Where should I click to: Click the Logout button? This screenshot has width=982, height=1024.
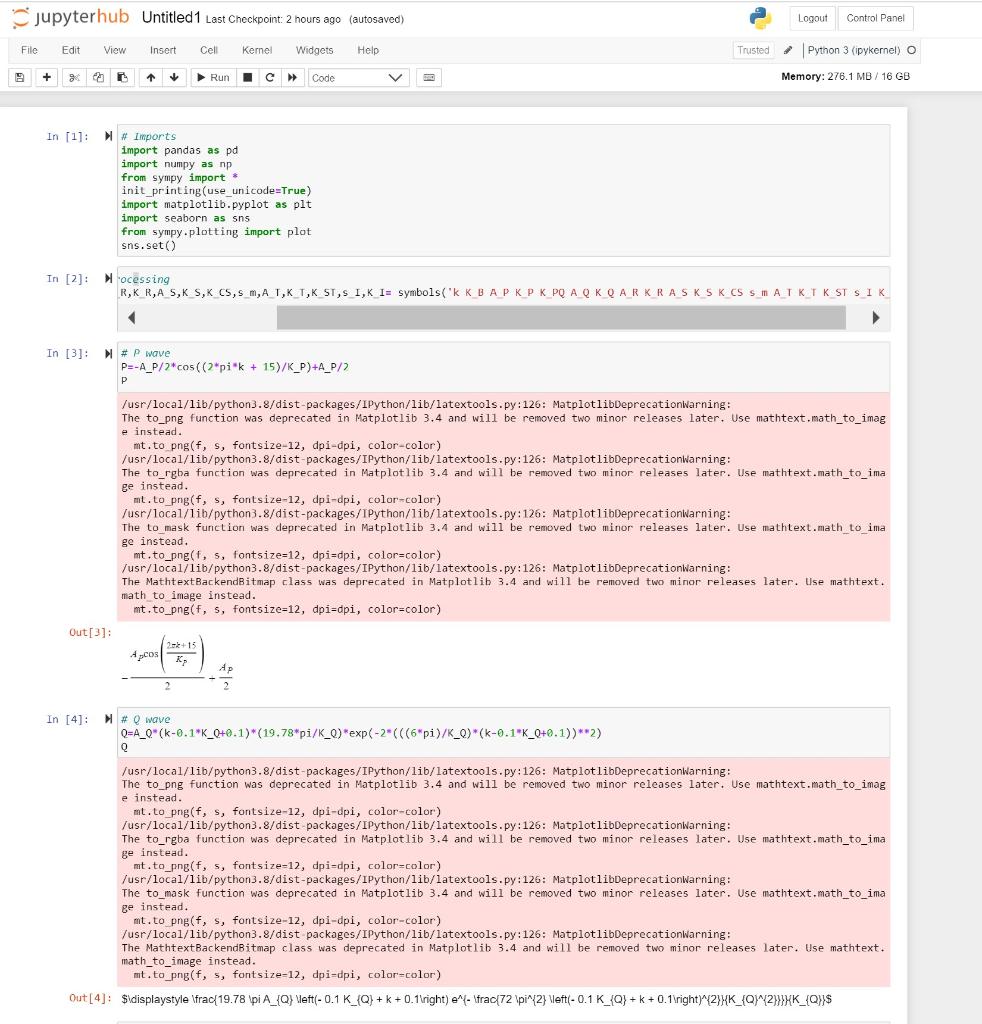click(812, 17)
